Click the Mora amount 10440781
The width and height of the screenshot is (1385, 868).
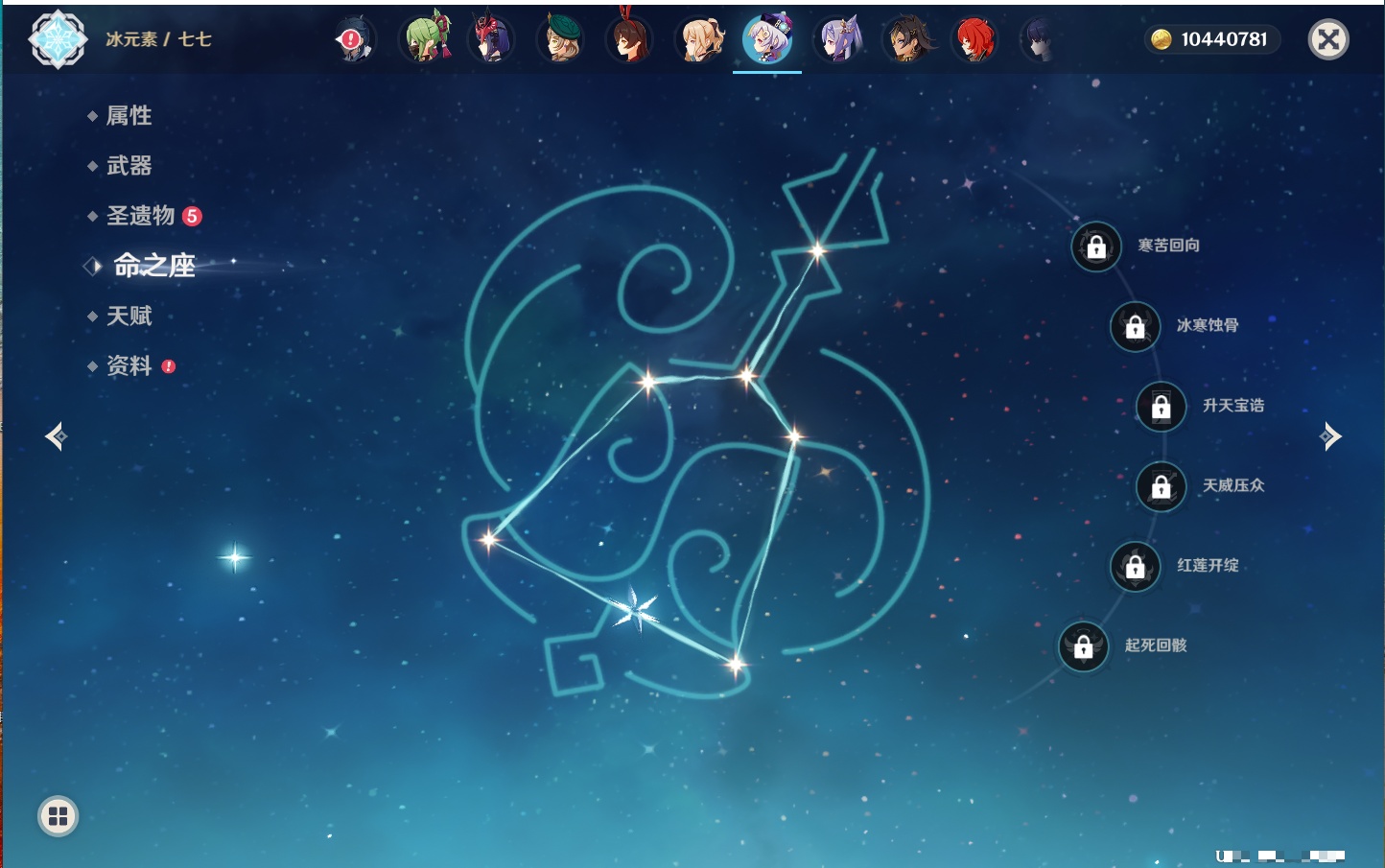tap(1224, 39)
